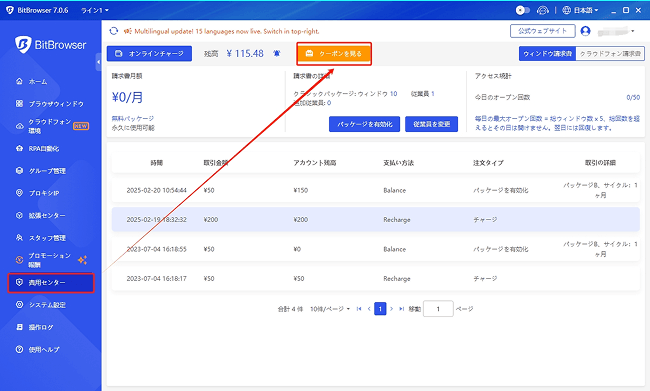
Task: Click the group management icon
Action: (19, 170)
